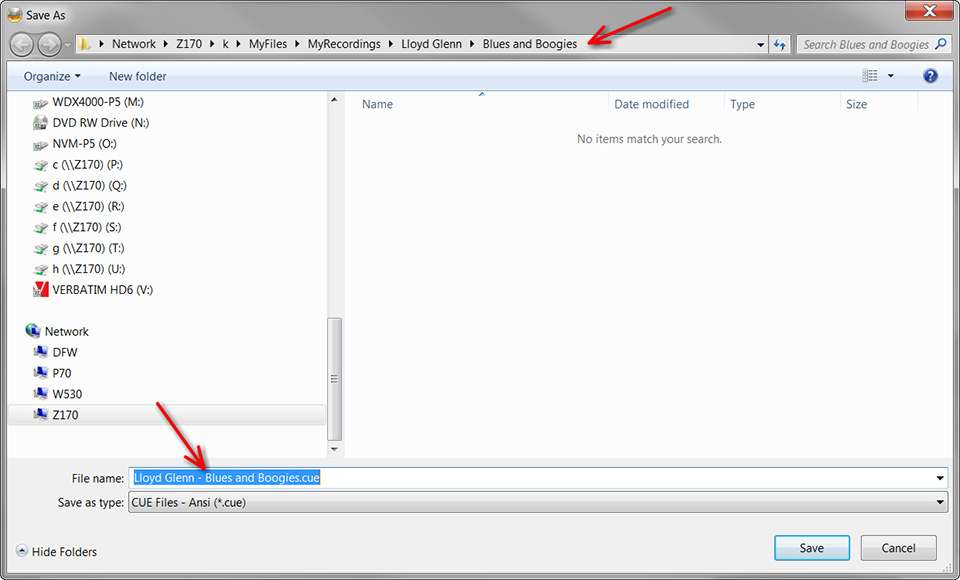Viewport: 960px width, 580px height.
Task: Click the navigation pane scrollbar thumb
Action: tap(334, 379)
